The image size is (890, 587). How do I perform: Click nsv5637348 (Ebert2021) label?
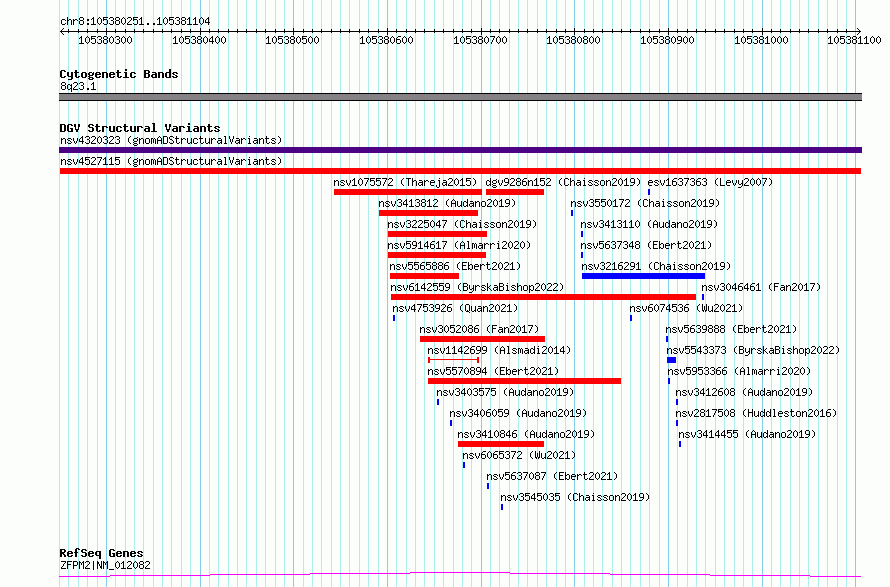point(646,245)
